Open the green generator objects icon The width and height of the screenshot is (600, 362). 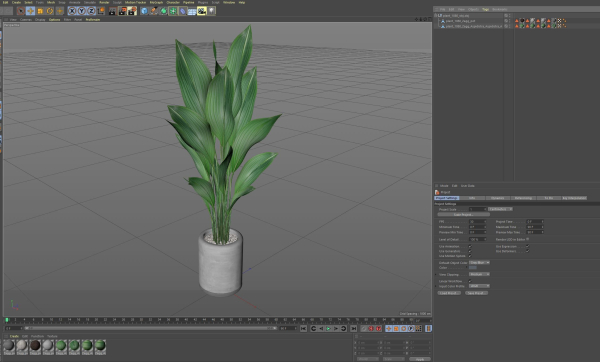point(163,11)
